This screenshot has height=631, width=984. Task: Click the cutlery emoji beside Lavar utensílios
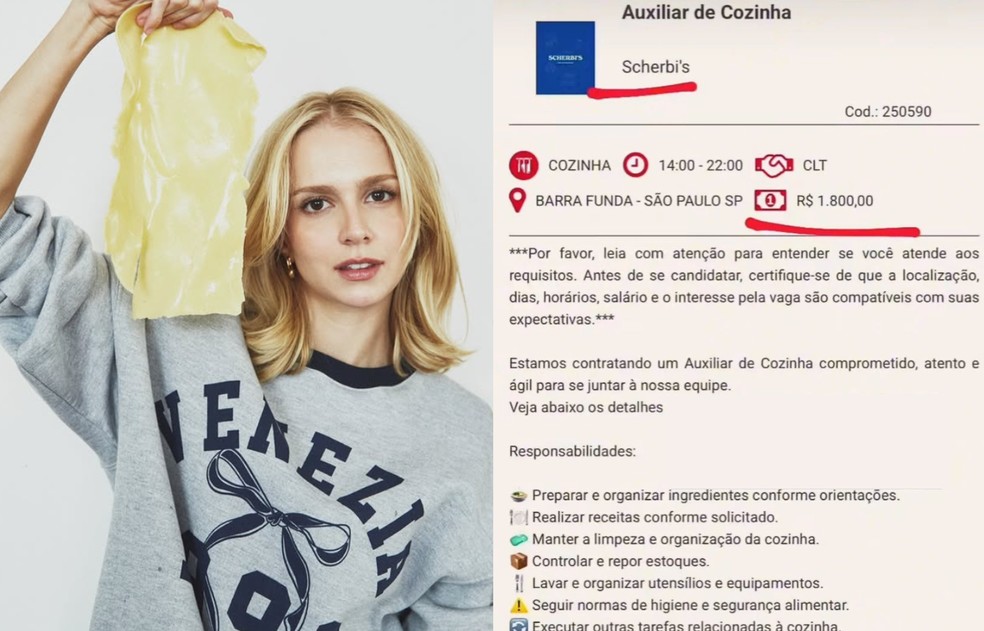pos(518,583)
